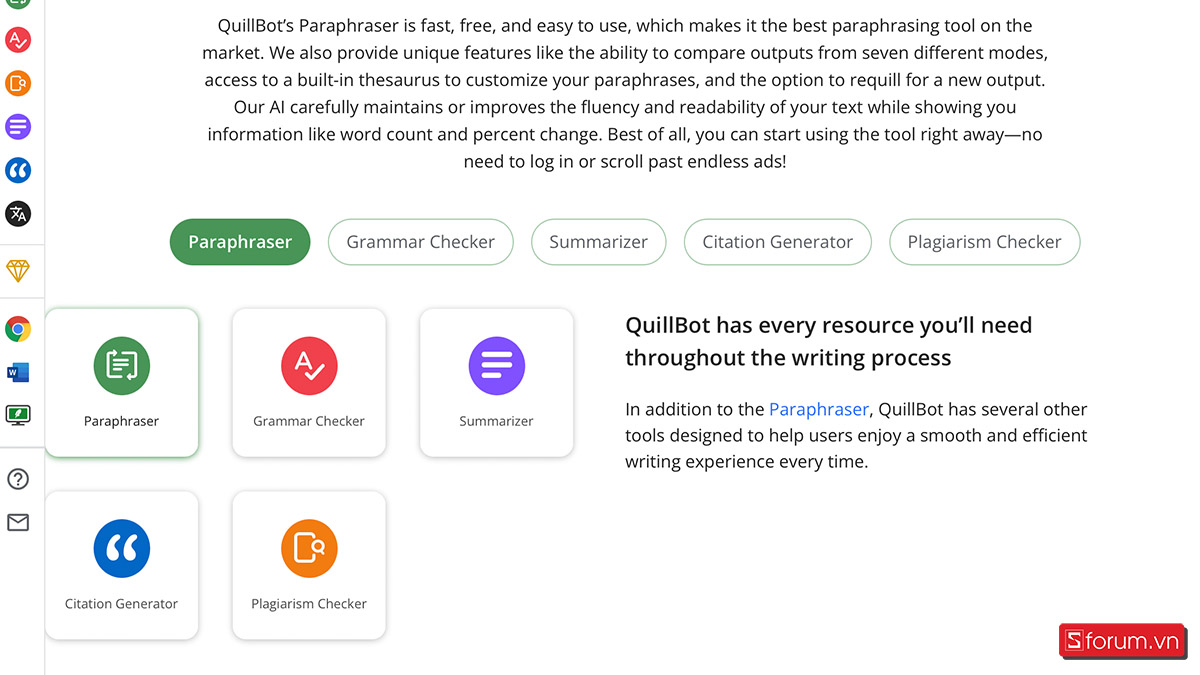
Task: Open Grammar Checker from the left sidebar
Action: tap(18, 40)
